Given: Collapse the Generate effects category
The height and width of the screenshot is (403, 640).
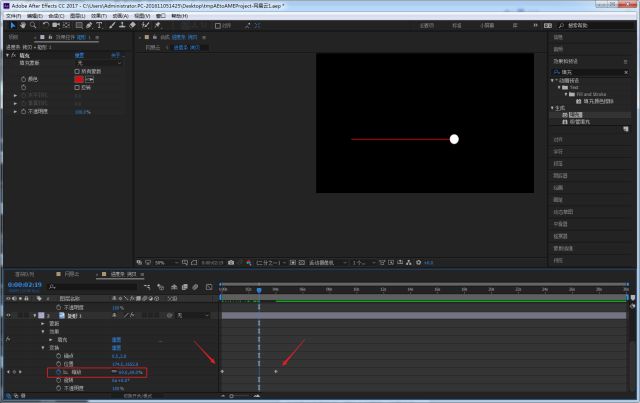Looking at the screenshot, I should click(x=553, y=108).
